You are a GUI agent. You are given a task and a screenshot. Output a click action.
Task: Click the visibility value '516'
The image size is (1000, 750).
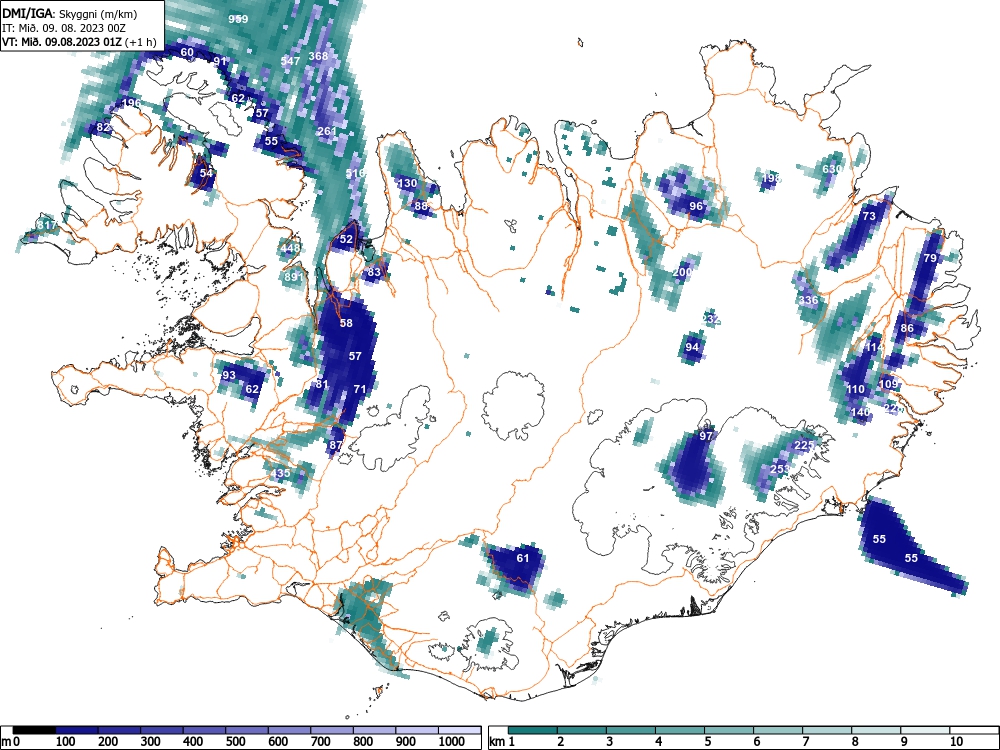(355, 173)
